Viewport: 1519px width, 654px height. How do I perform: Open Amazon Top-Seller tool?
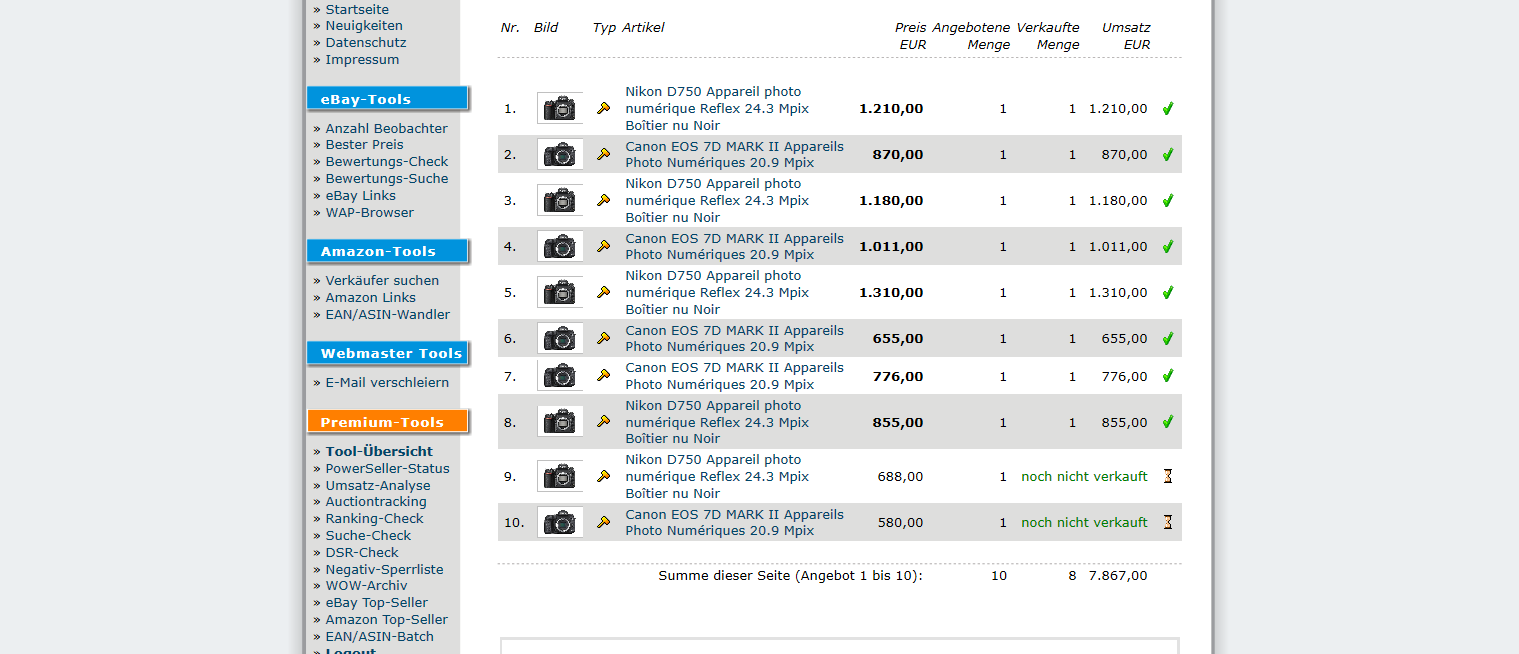click(x=386, y=619)
